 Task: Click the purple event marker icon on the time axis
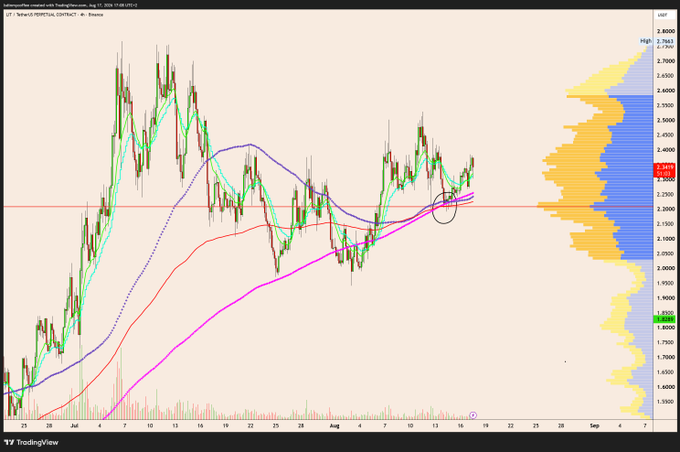click(473, 415)
